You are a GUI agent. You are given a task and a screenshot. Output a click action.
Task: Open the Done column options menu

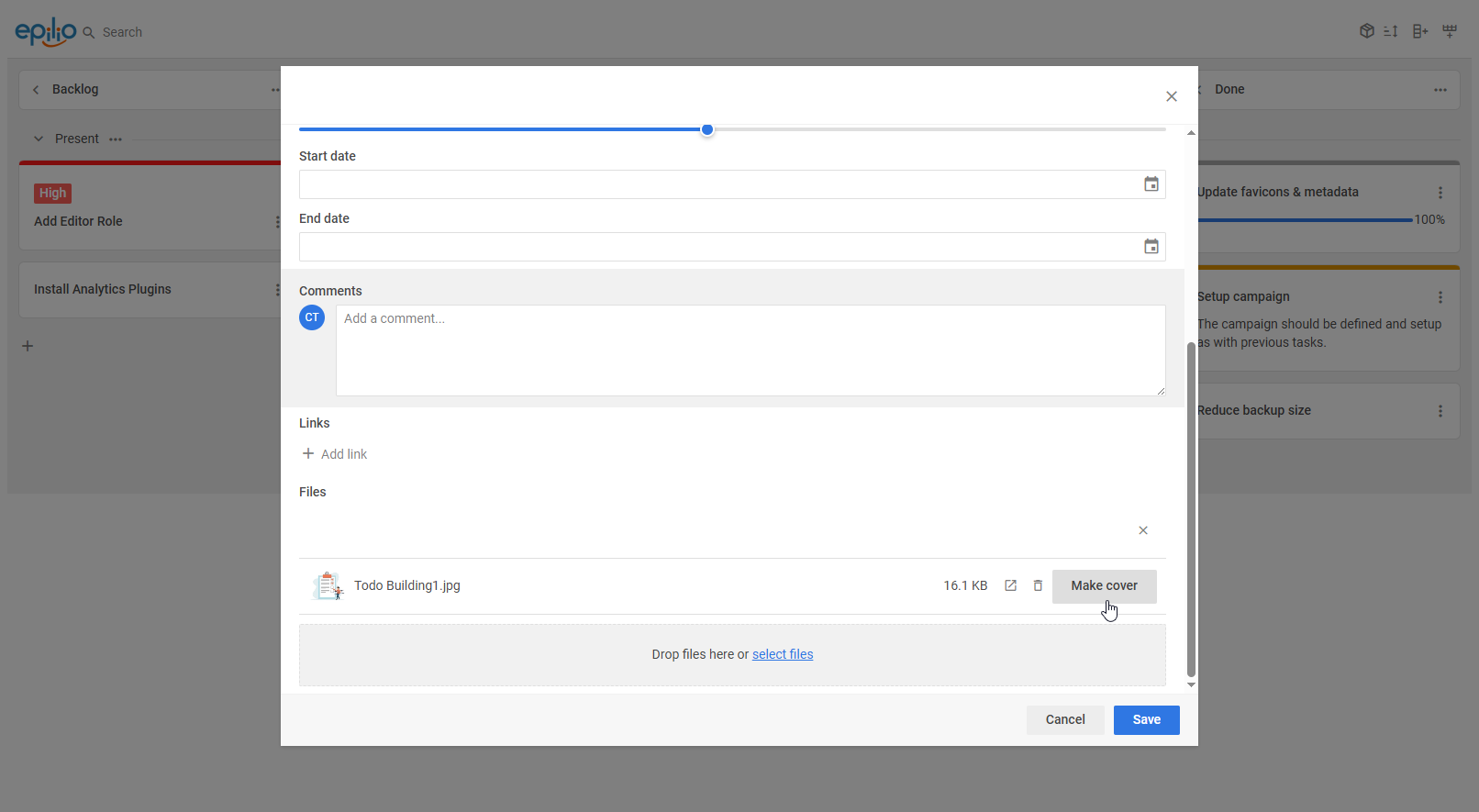[1440, 90]
